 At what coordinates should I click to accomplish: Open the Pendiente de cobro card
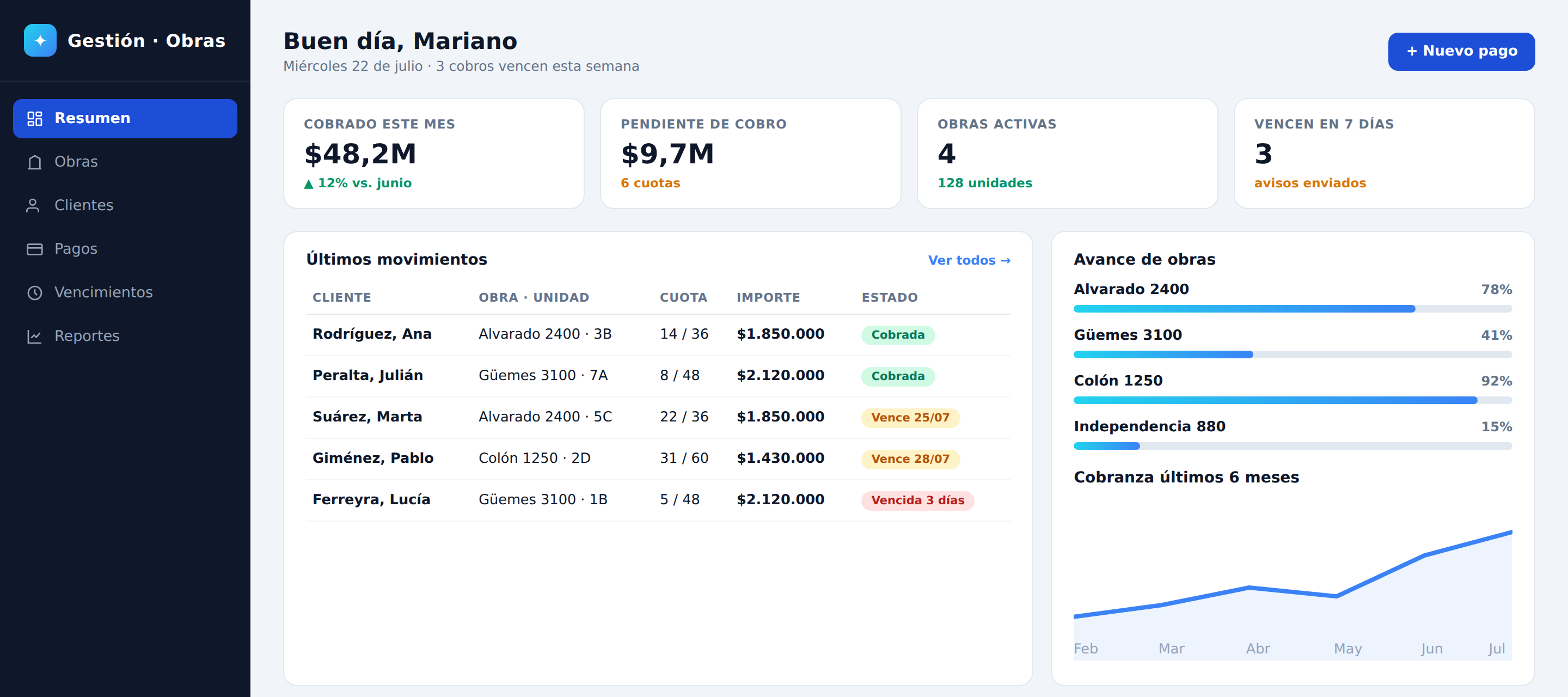pos(750,154)
